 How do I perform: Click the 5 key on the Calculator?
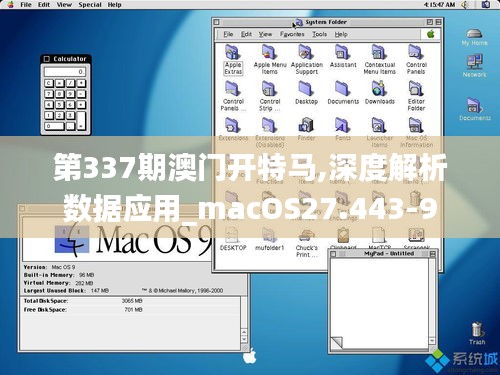(60, 105)
